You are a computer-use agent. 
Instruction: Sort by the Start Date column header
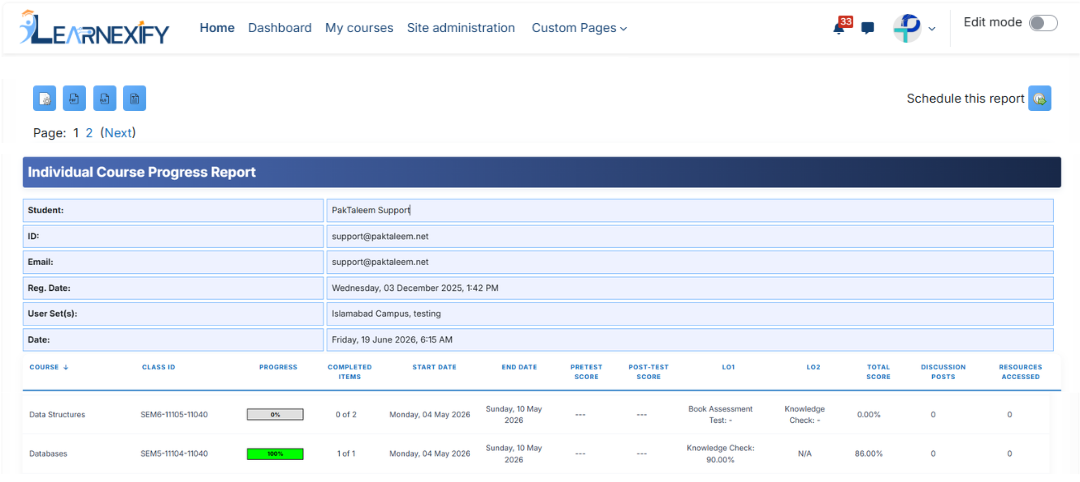pos(435,367)
